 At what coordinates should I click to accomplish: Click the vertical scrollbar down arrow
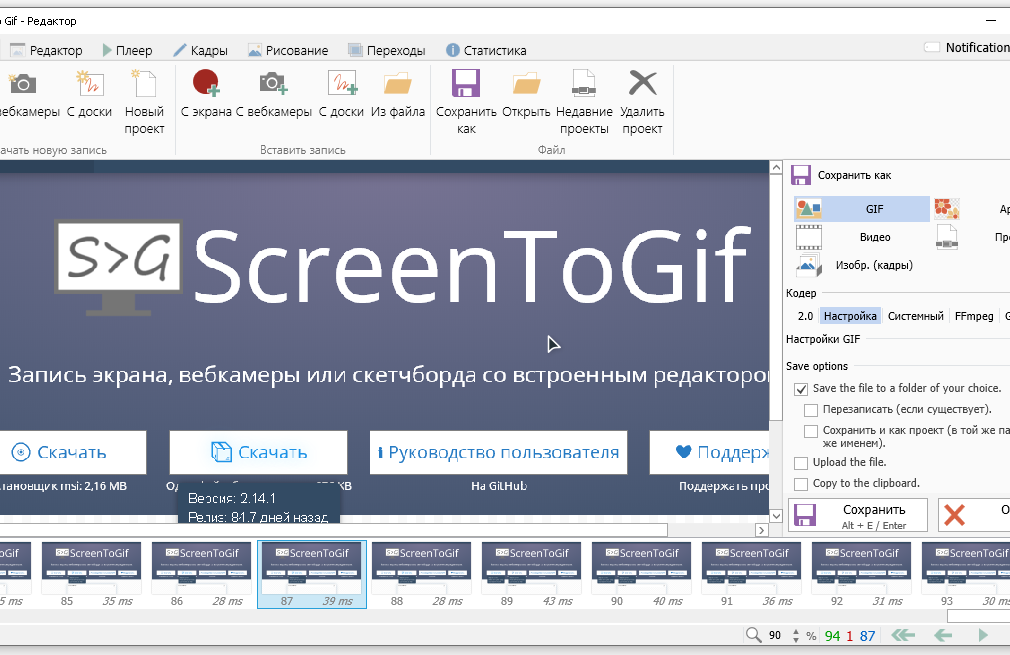[x=776, y=516]
